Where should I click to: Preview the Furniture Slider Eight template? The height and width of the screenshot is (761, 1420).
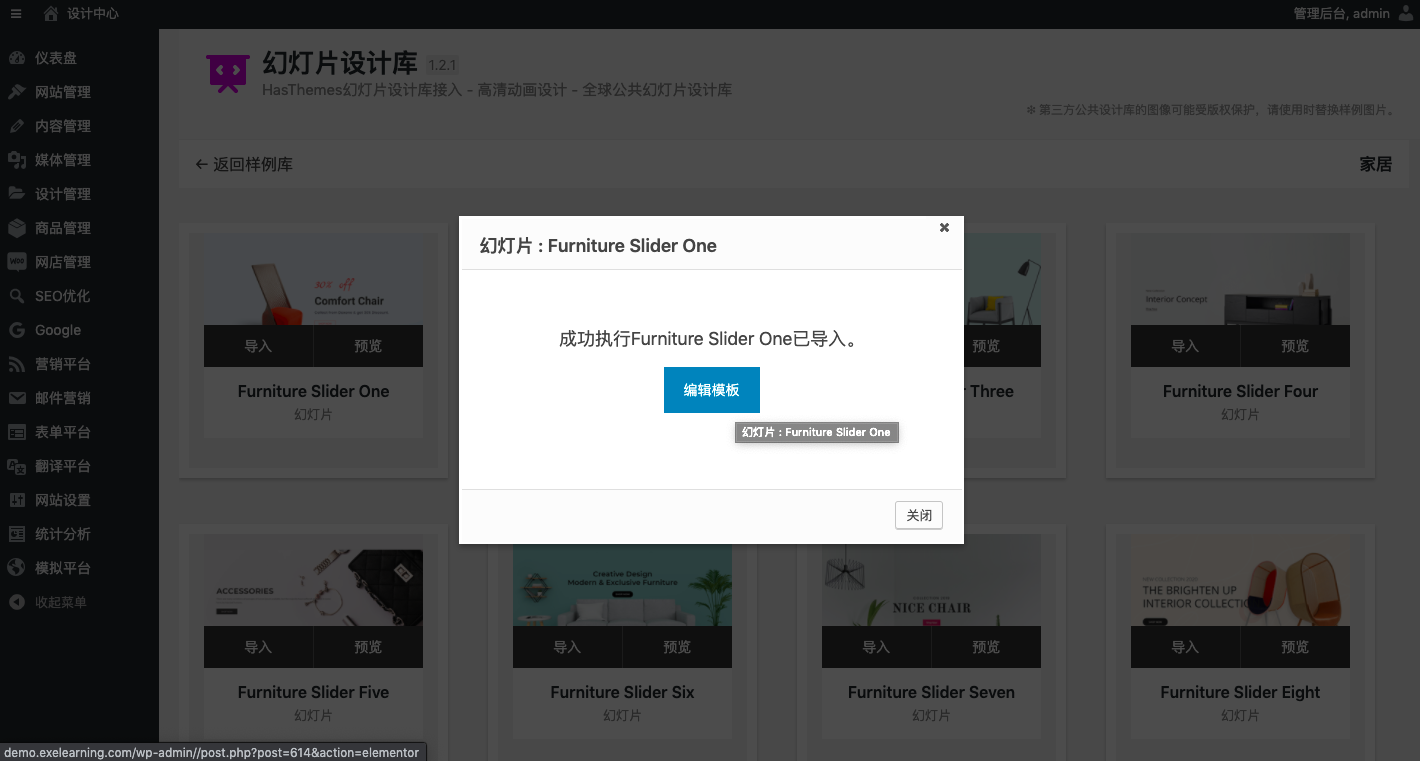coord(1295,647)
